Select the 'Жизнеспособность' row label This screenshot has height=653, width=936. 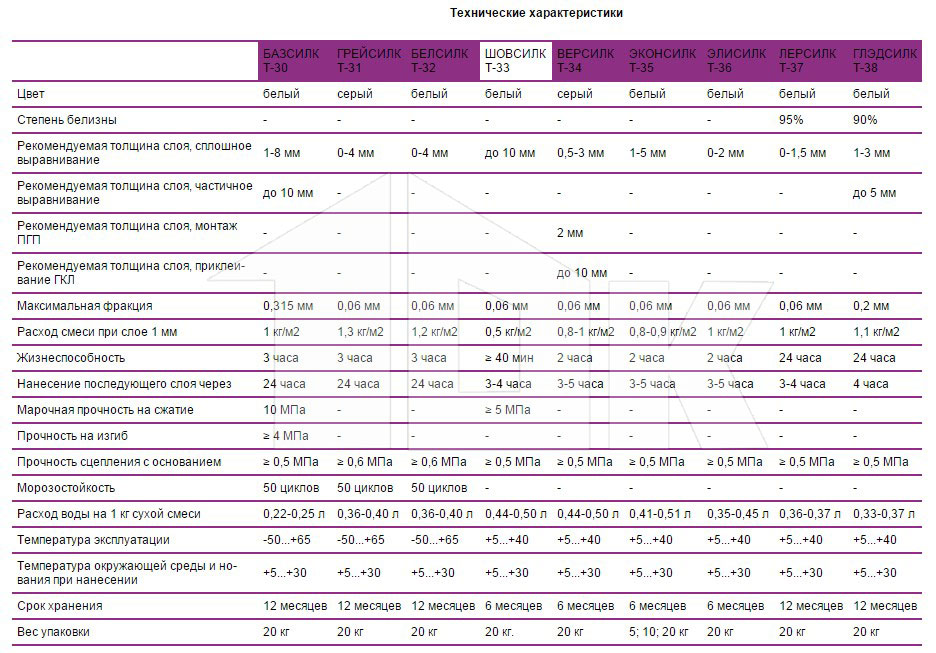[x=71, y=358]
